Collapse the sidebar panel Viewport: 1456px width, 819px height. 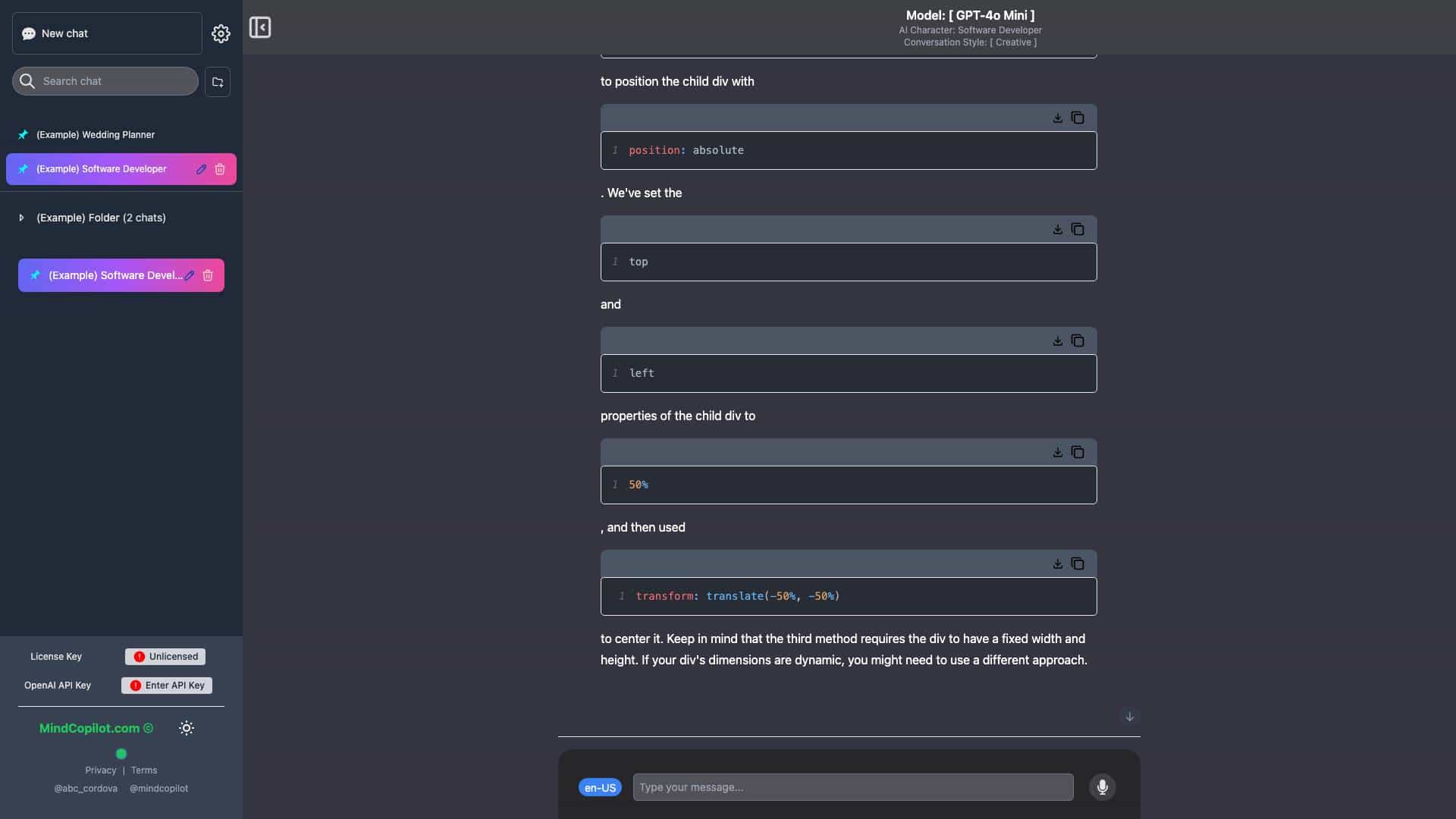tap(260, 27)
